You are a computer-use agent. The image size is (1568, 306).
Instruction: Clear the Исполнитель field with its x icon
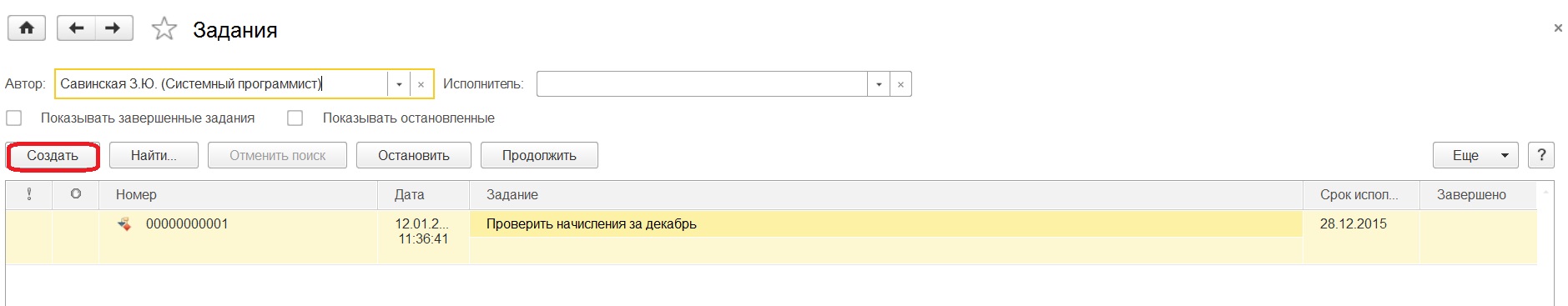point(900,84)
